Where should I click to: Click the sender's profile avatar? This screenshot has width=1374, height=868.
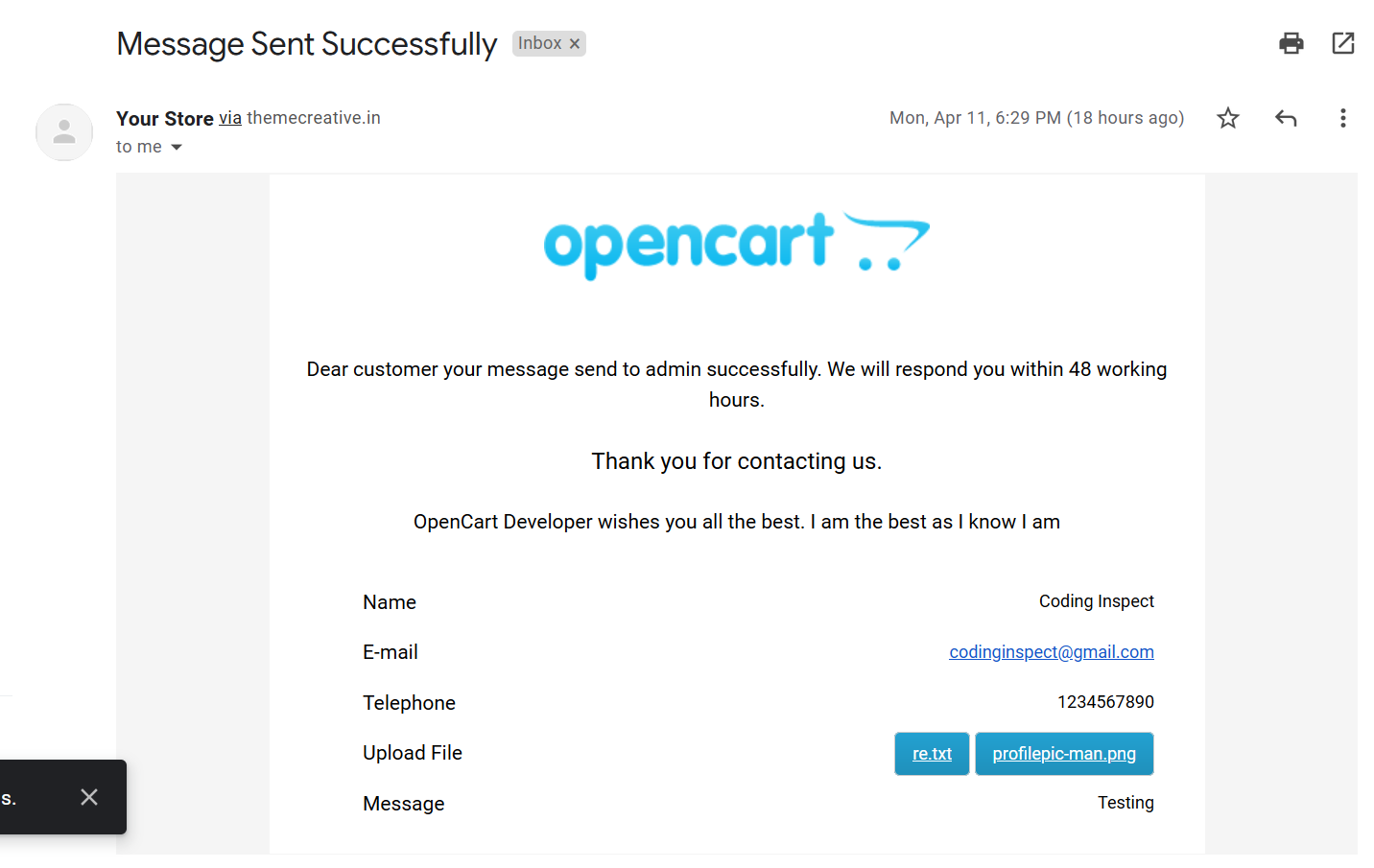(64, 132)
